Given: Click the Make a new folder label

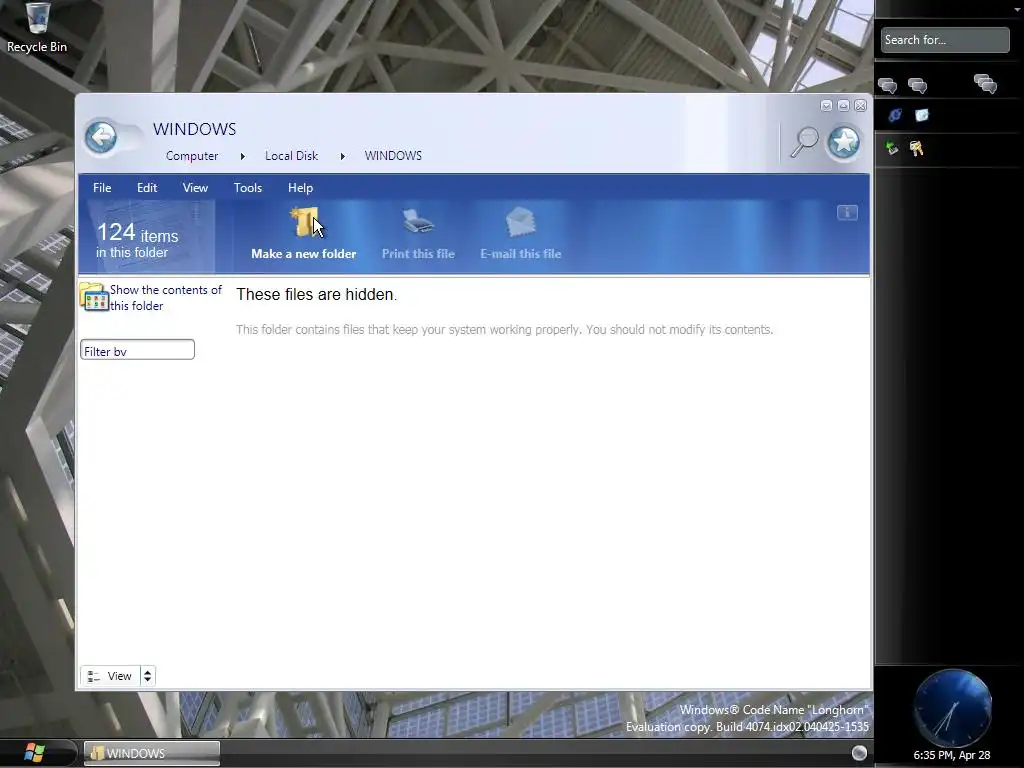Looking at the screenshot, I should 304,254.
